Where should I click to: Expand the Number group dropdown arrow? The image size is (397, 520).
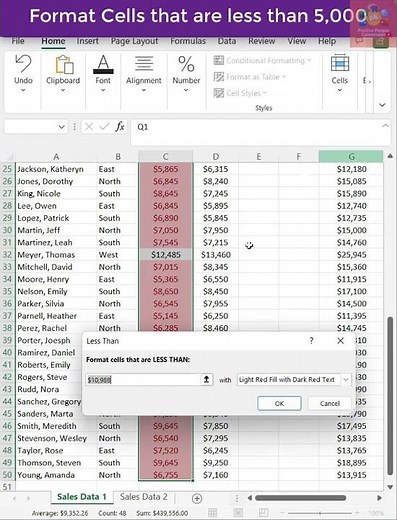point(186,90)
